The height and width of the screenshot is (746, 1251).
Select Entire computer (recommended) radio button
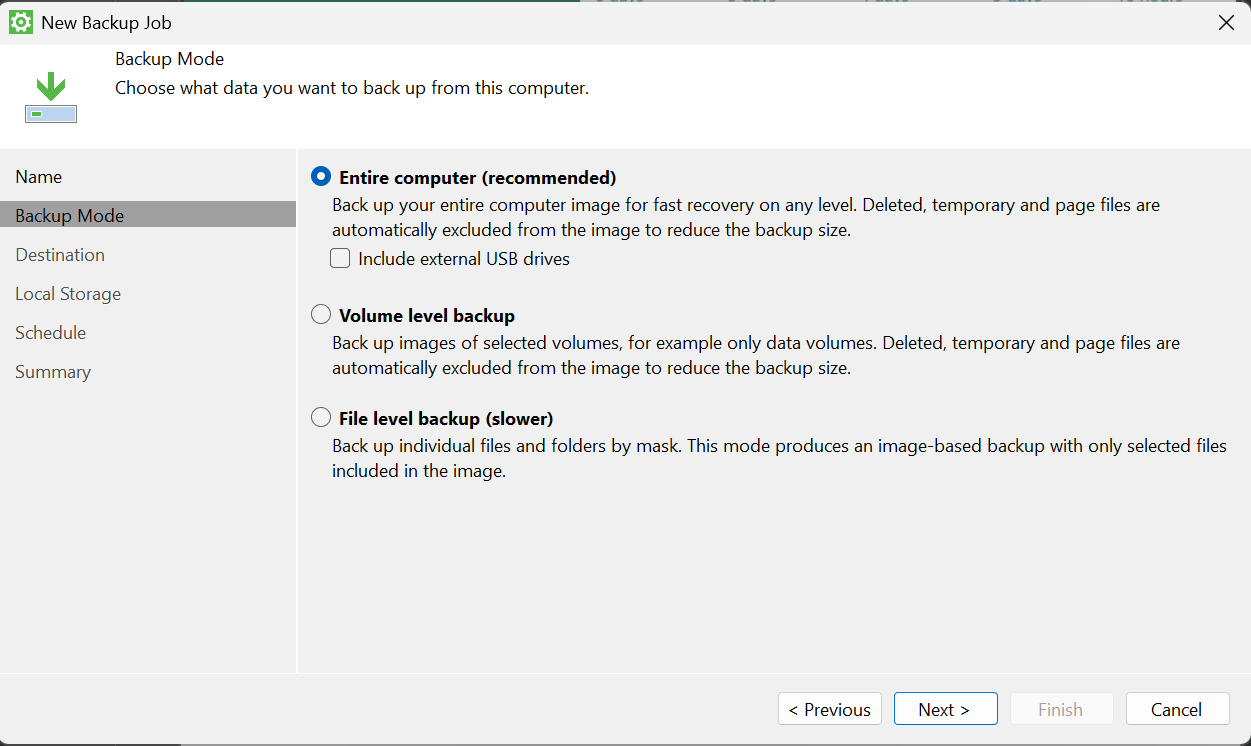[321, 177]
